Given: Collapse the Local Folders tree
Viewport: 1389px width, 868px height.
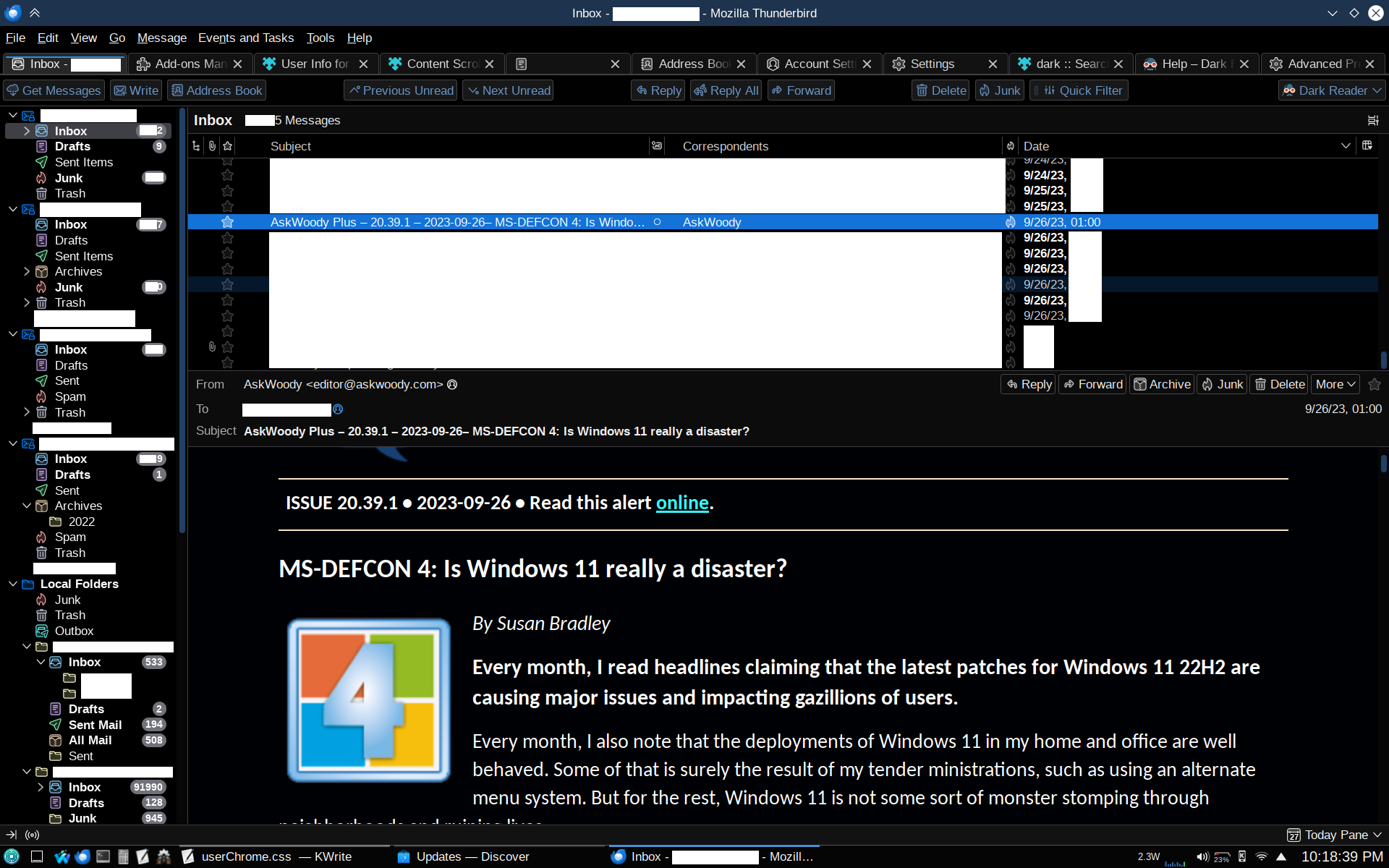Looking at the screenshot, I should click(x=13, y=584).
